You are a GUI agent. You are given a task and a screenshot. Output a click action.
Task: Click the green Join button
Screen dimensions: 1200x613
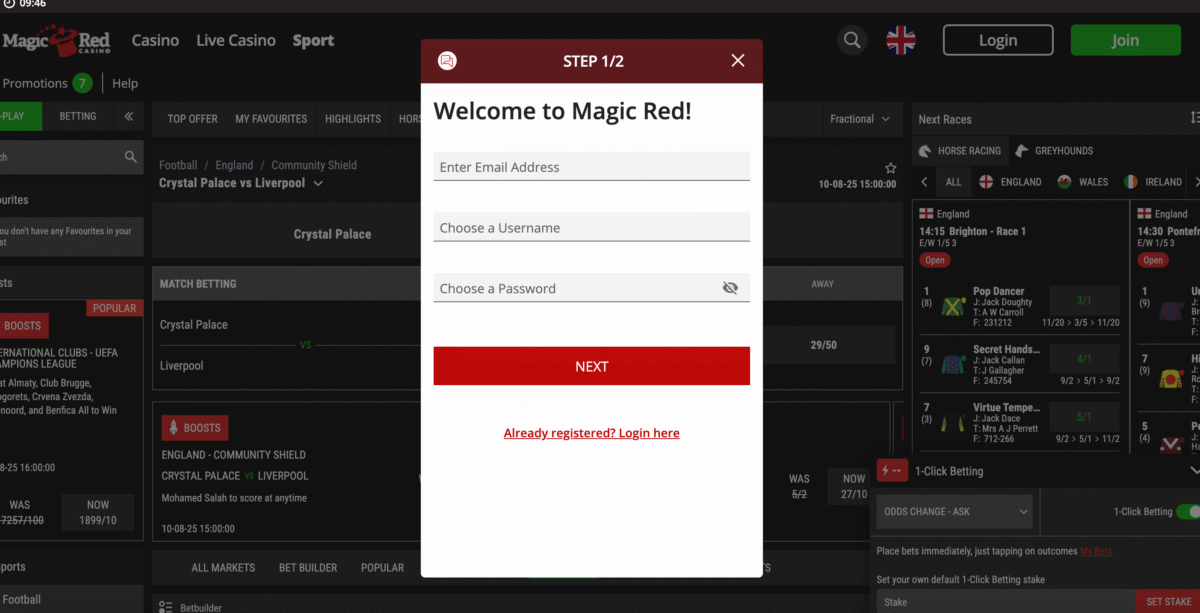[1125, 40]
